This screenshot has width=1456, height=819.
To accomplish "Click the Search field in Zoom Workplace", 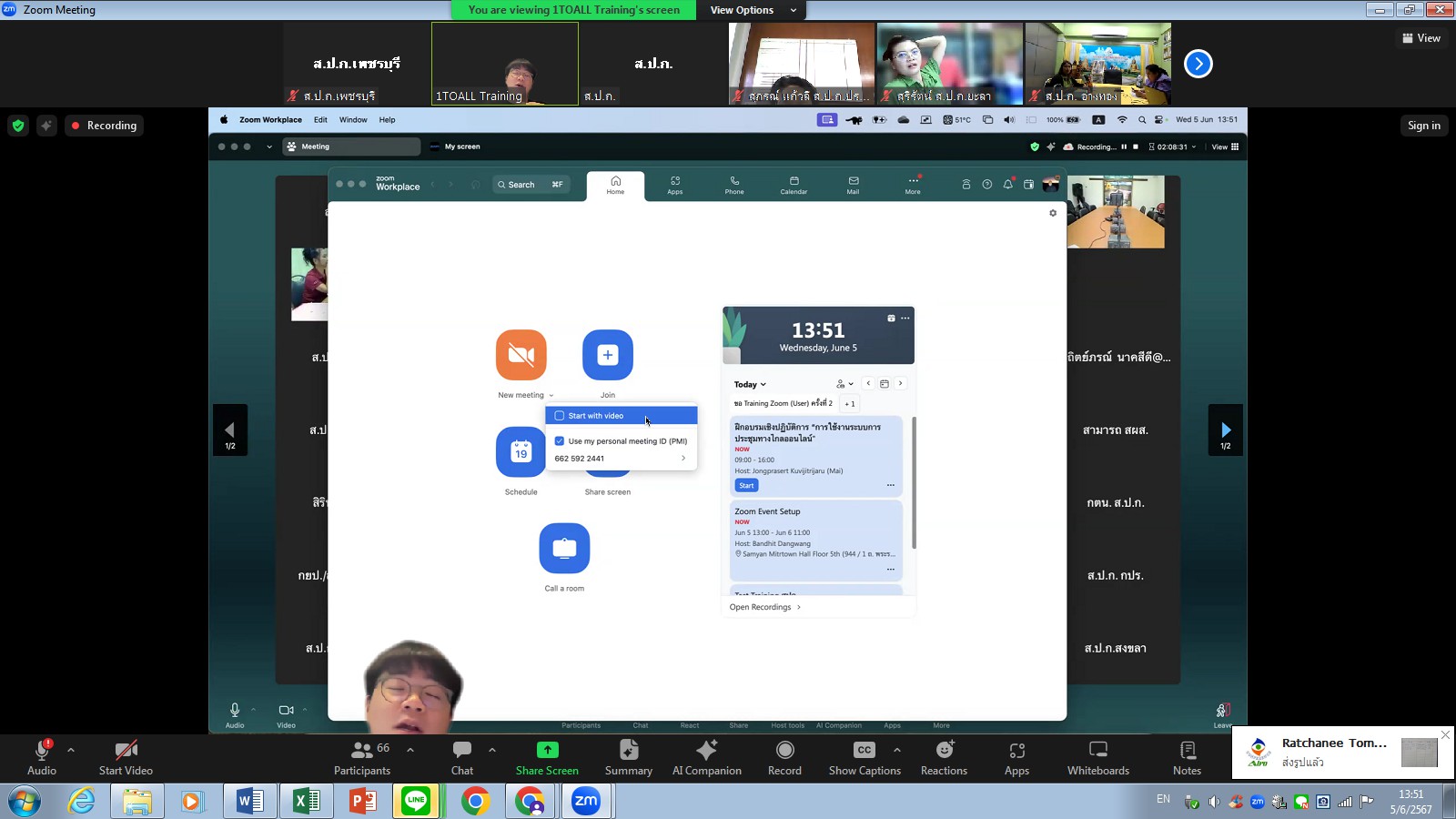I will (x=532, y=185).
